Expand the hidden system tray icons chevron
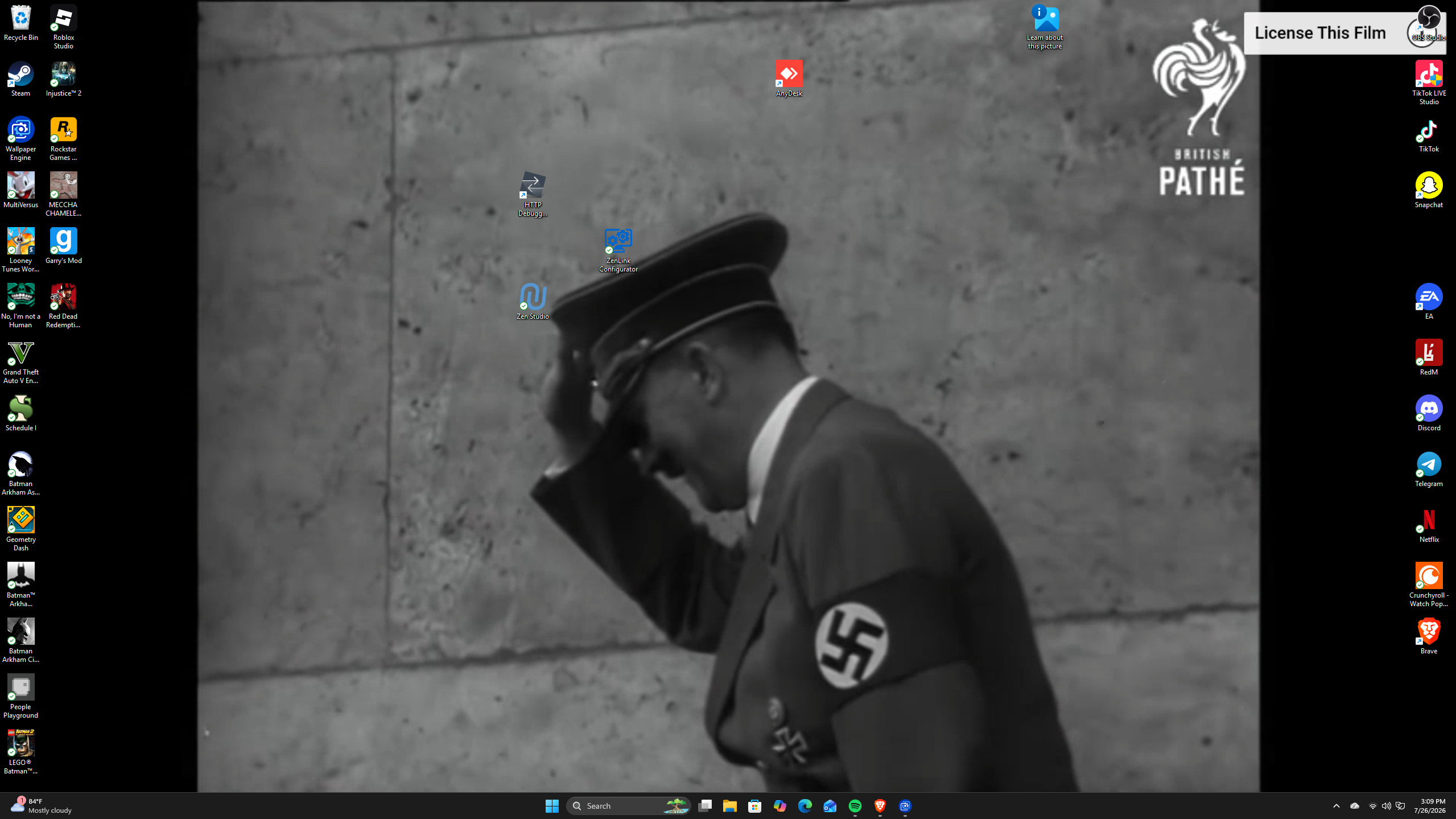This screenshot has height=819, width=1456. (x=1337, y=806)
